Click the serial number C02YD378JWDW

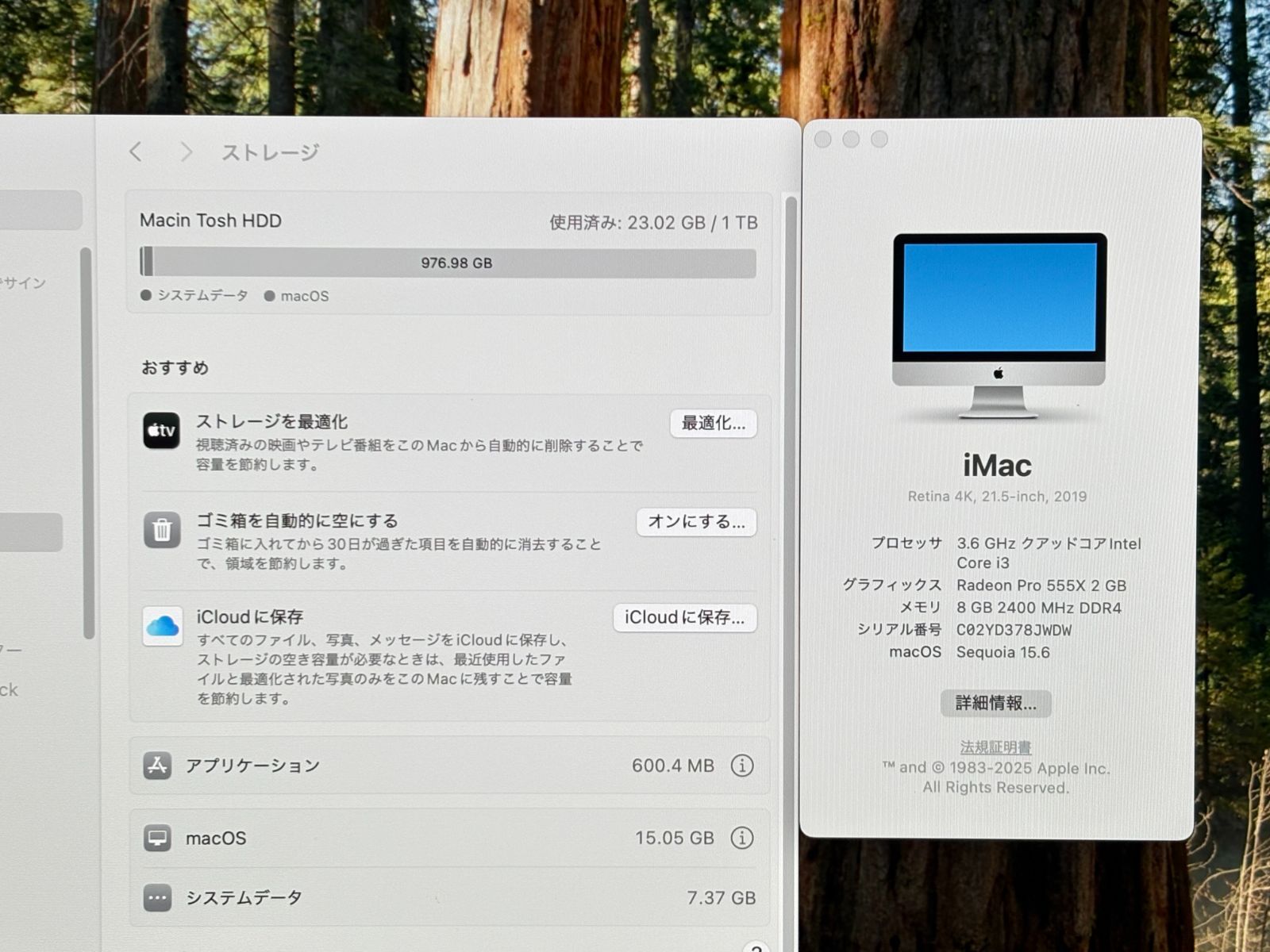coord(1014,631)
